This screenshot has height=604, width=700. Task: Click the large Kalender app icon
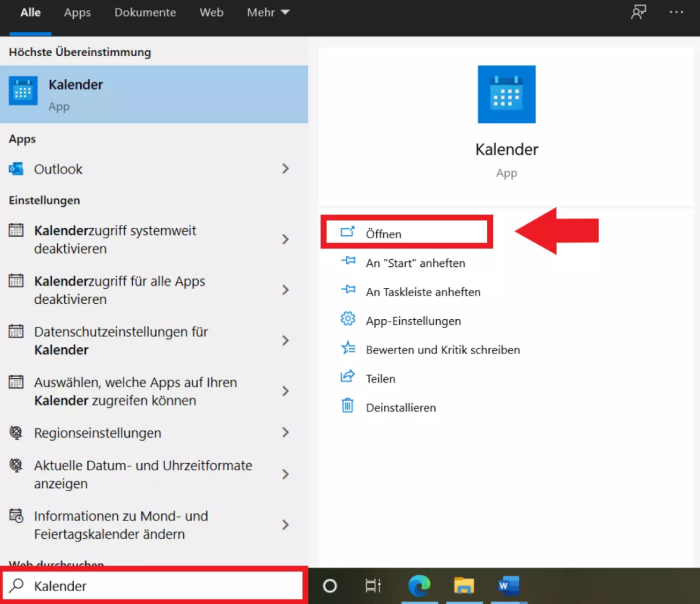tap(506, 95)
